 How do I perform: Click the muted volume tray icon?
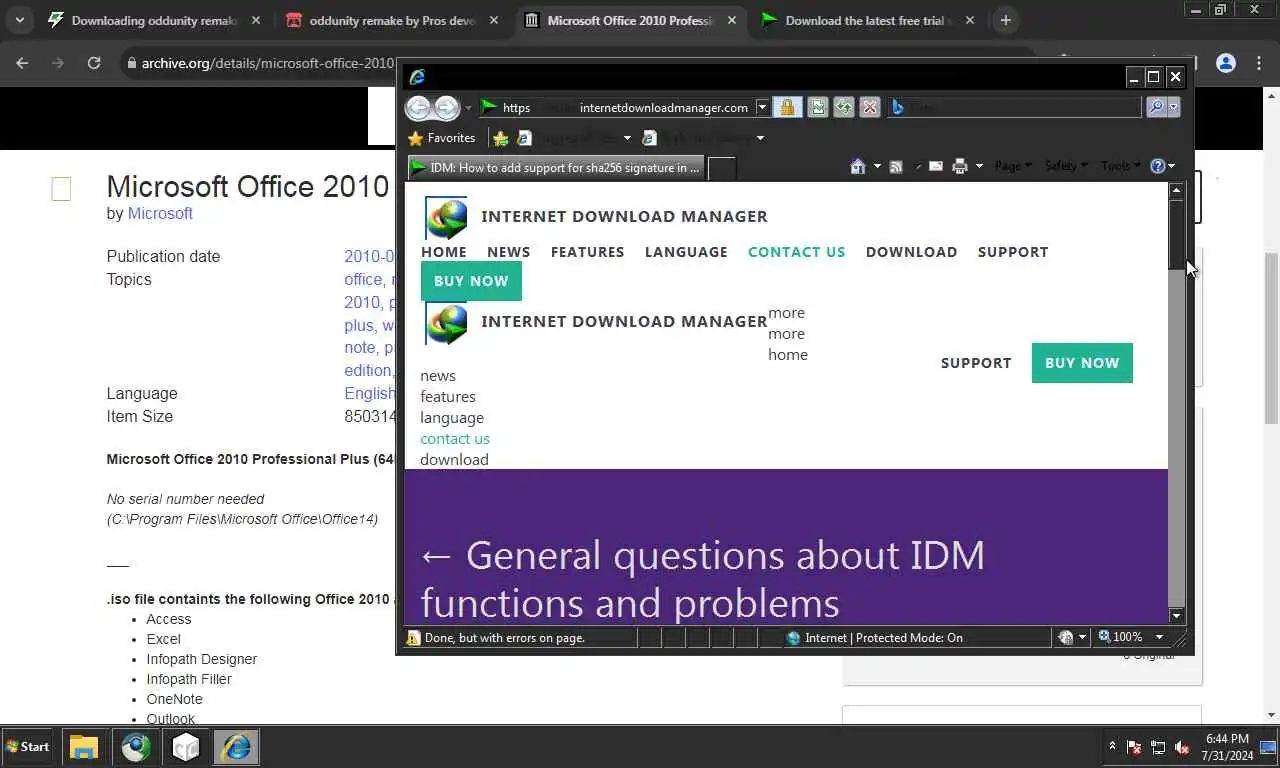pyautogui.click(x=1182, y=747)
